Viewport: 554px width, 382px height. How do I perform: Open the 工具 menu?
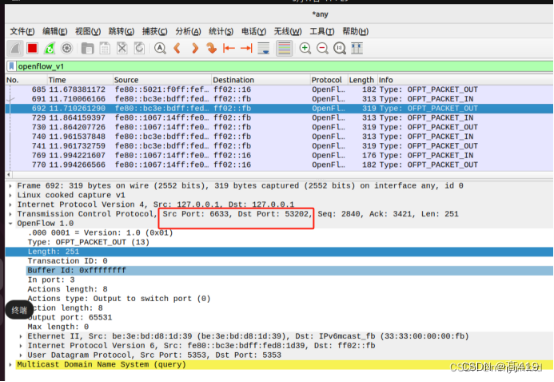(322, 31)
